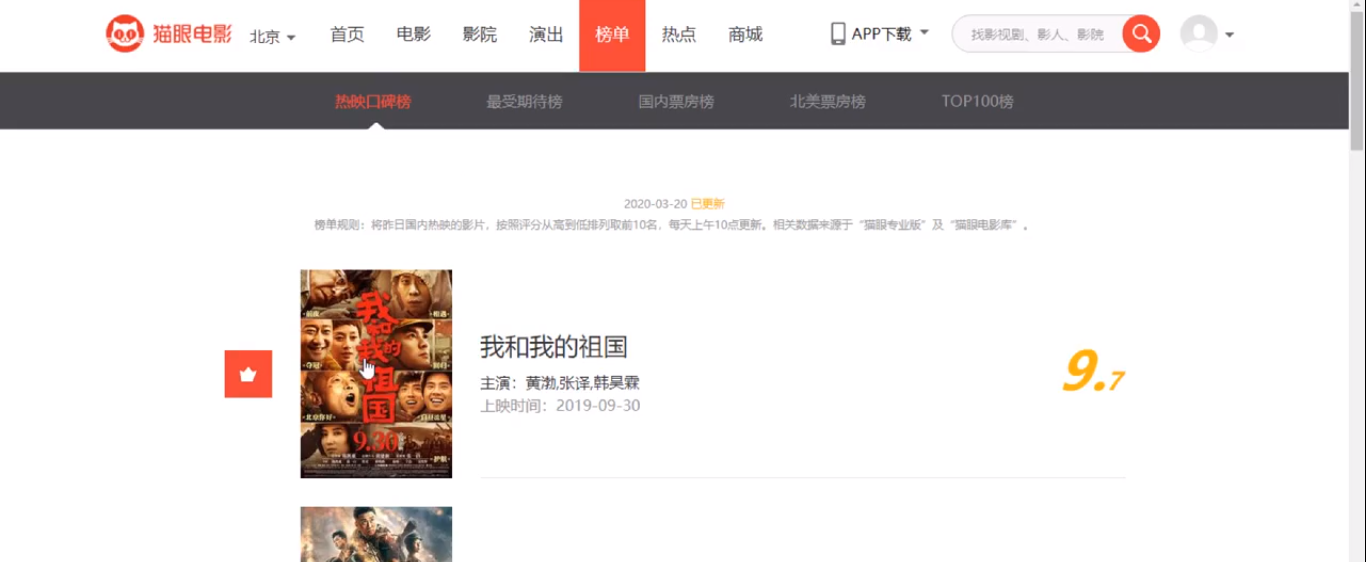Click the user avatar icon
The width and height of the screenshot is (1366, 562).
pyautogui.click(x=1198, y=34)
